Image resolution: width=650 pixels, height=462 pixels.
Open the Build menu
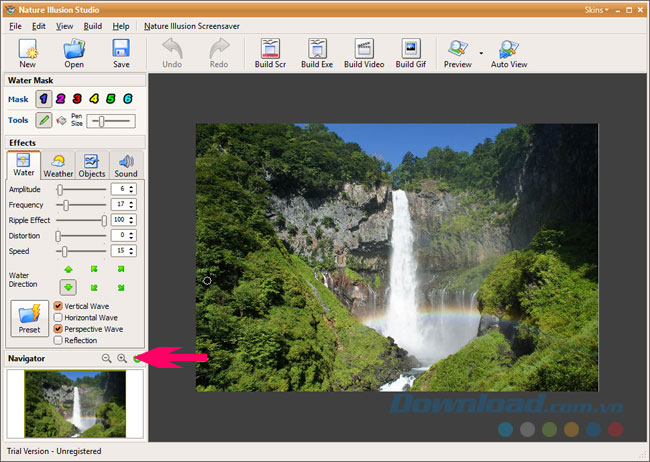tap(93, 25)
